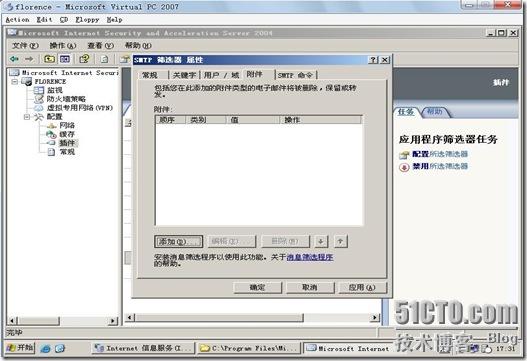Switch to C:\Program Files taskbar button
Screen dimensions: 527x361
(x=249, y=348)
